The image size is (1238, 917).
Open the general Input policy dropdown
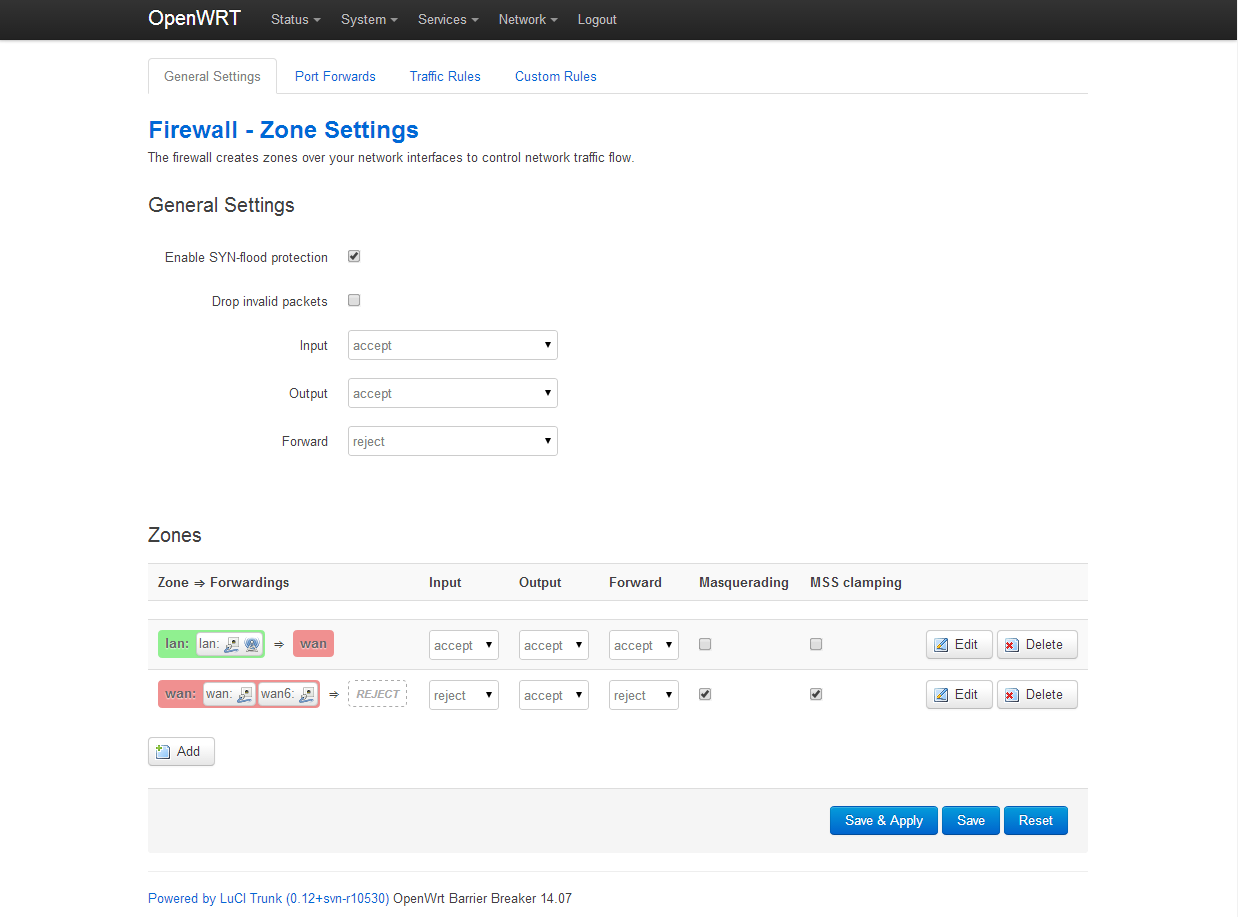tap(453, 345)
